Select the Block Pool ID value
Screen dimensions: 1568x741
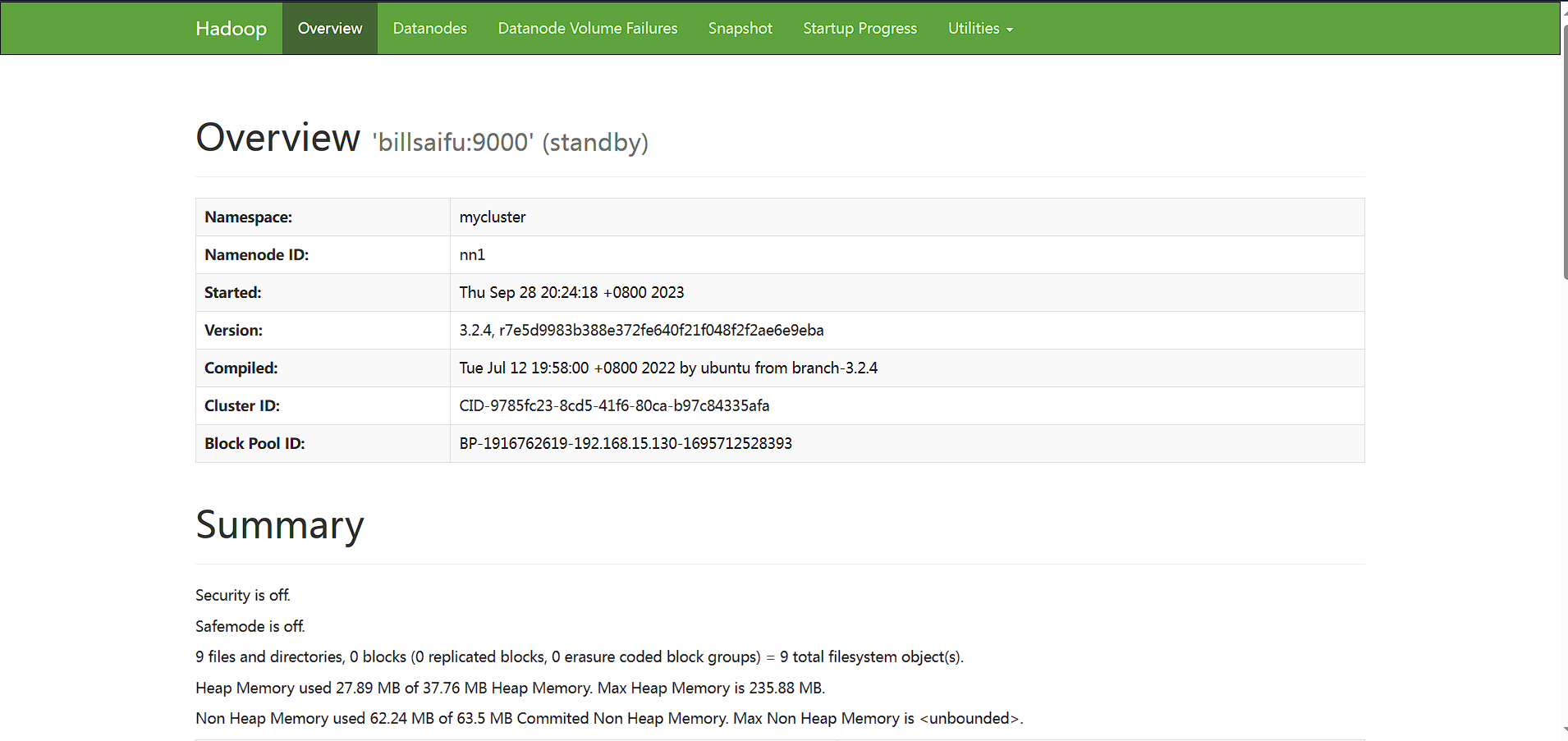coord(626,444)
